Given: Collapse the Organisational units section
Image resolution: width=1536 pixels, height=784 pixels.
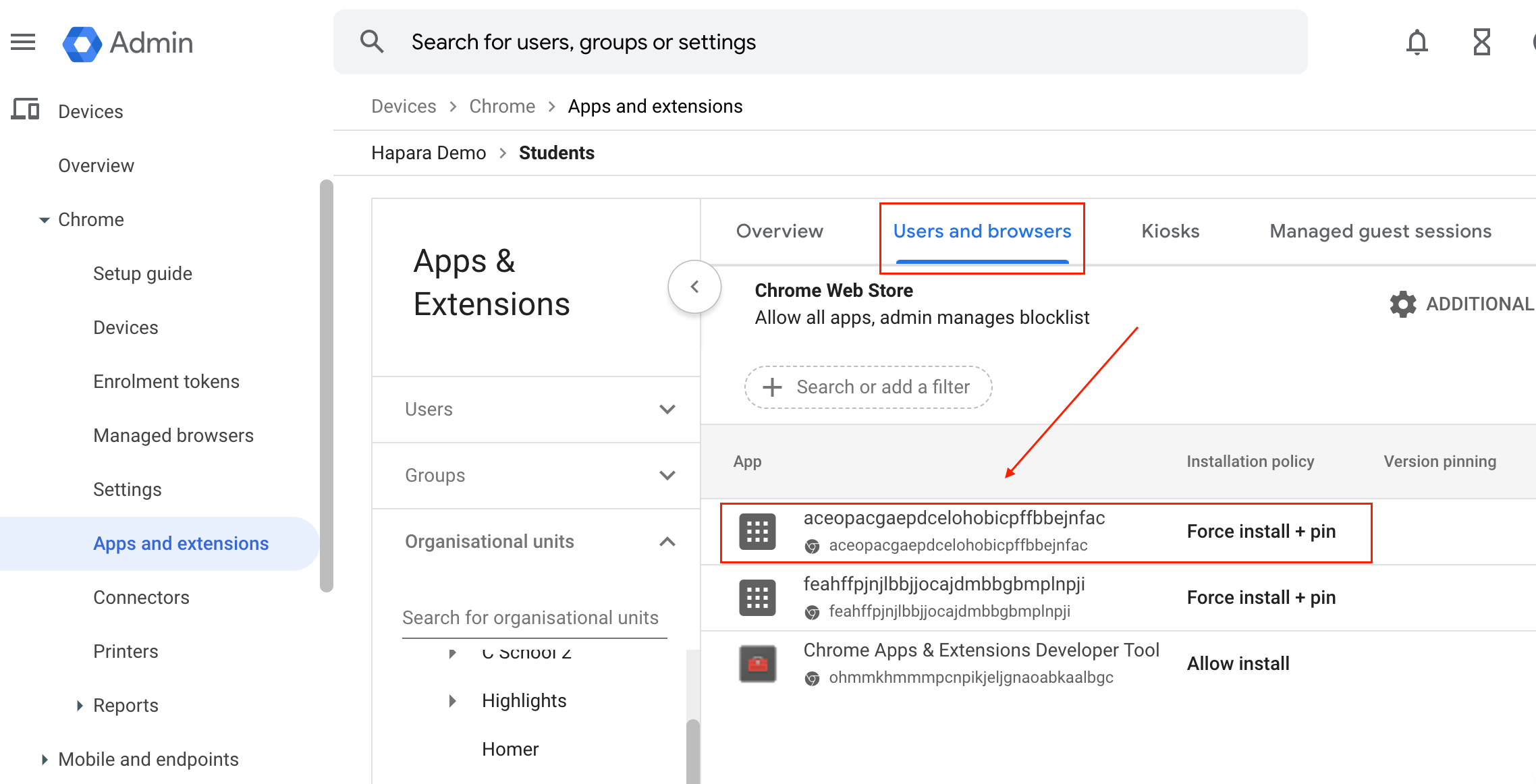Looking at the screenshot, I should click(x=667, y=541).
